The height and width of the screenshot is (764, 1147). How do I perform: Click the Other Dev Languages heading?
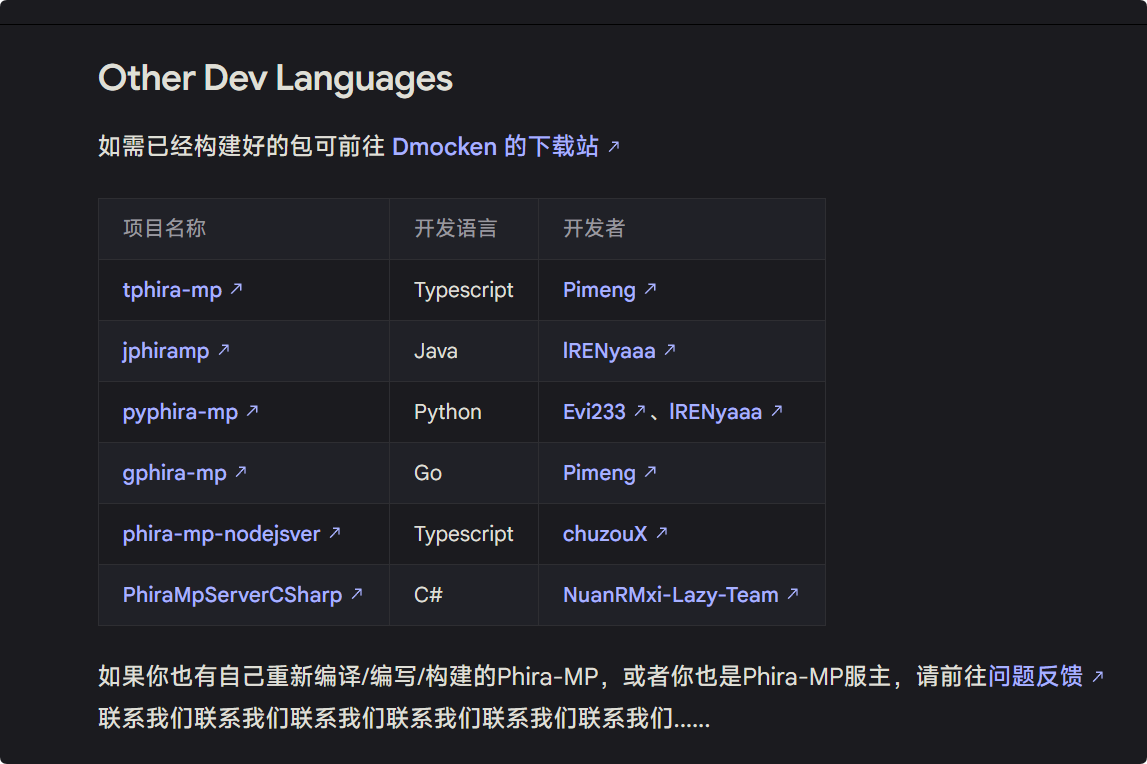275,78
